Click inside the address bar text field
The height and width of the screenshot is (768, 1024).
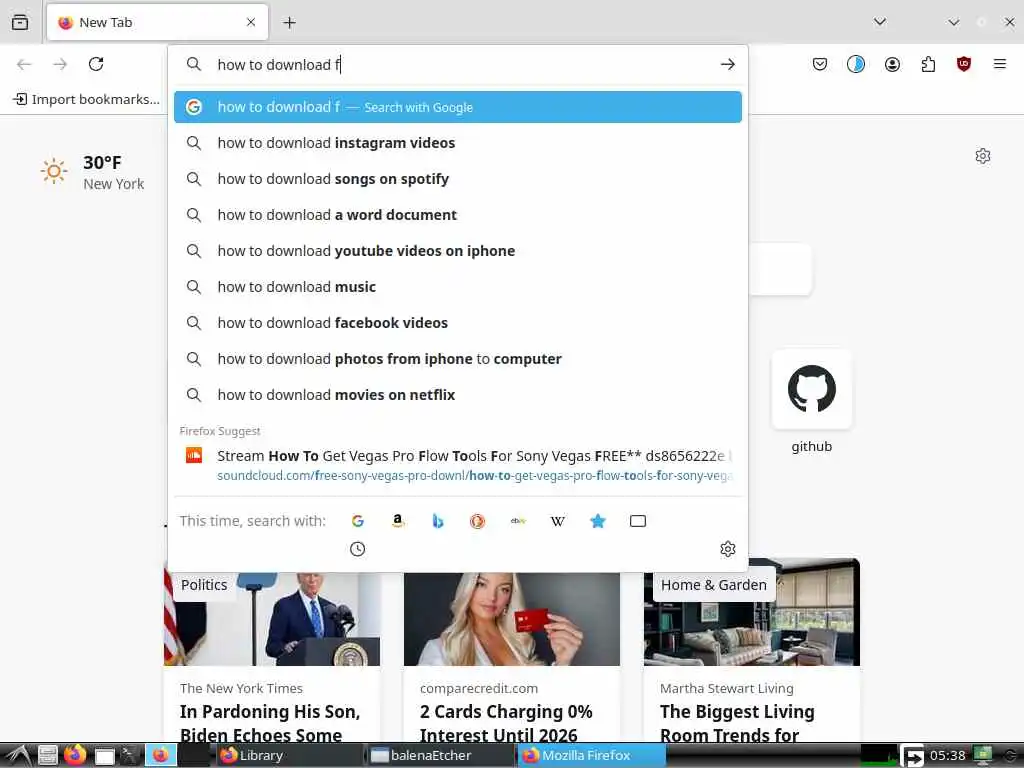tap(457, 64)
